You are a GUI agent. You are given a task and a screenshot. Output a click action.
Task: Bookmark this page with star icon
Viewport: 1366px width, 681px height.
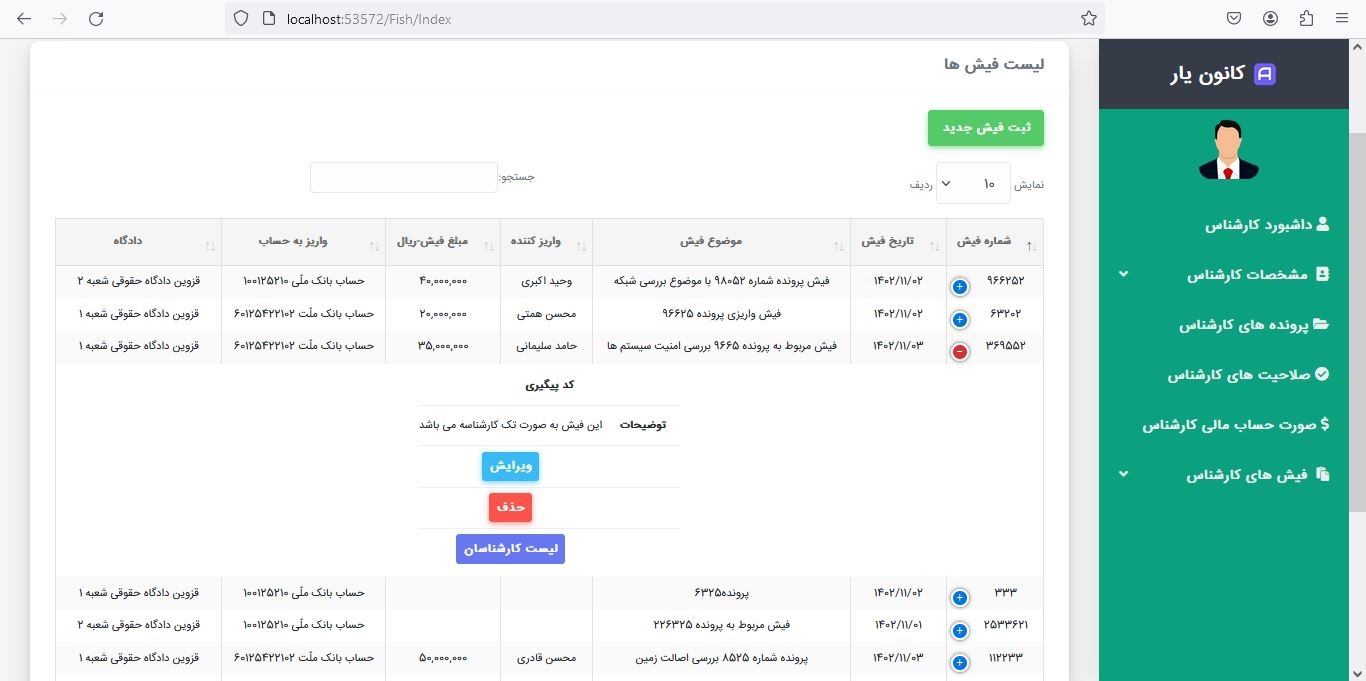tap(1089, 19)
